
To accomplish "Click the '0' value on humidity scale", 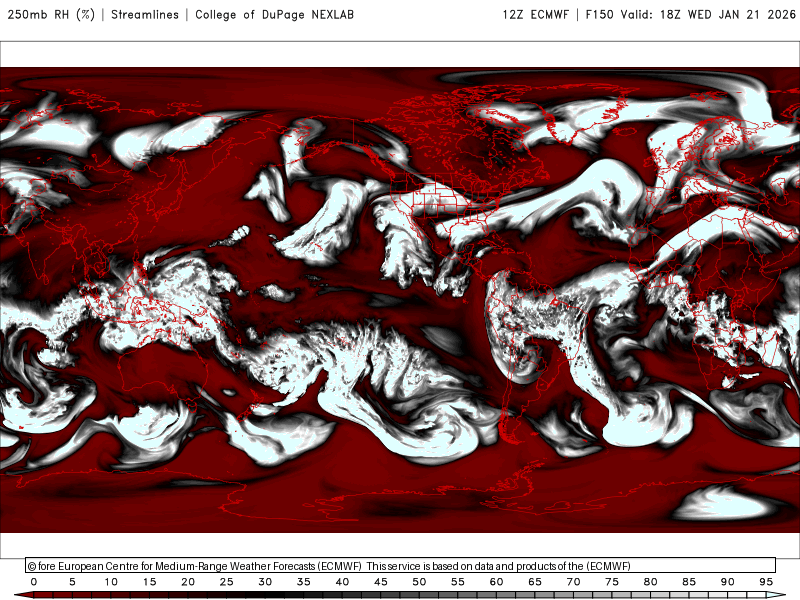I will [x=34, y=582].
